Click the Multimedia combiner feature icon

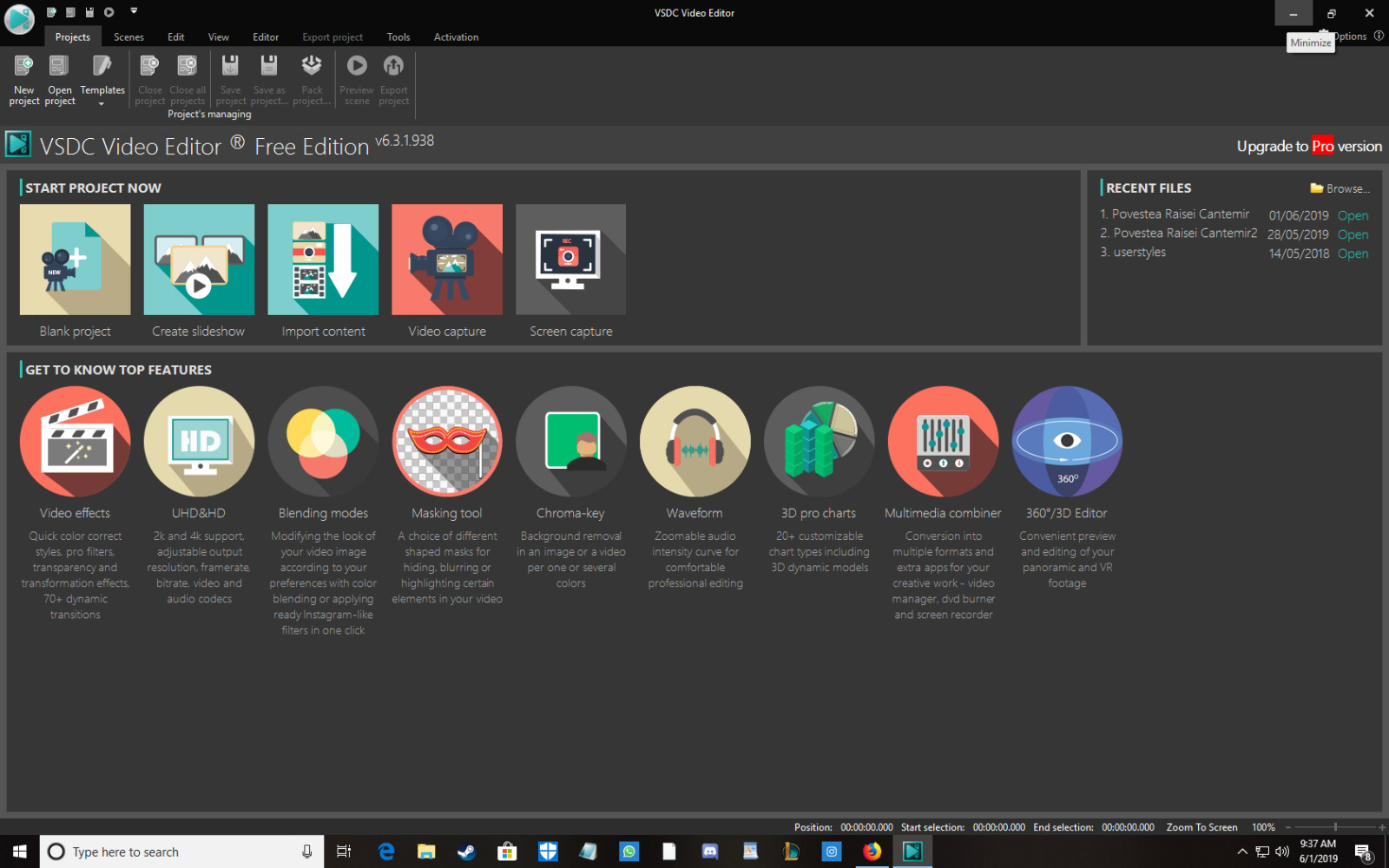point(943,442)
